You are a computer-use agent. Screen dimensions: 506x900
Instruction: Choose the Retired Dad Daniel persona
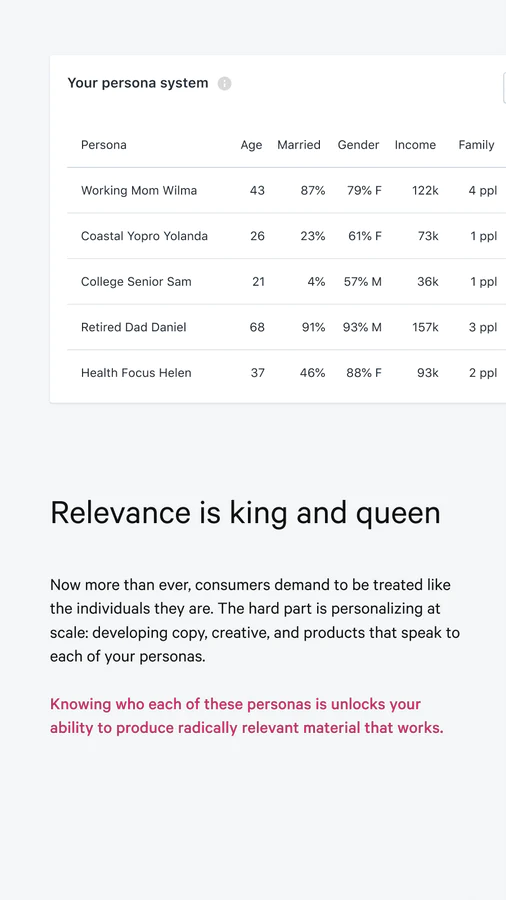click(x=286, y=327)
